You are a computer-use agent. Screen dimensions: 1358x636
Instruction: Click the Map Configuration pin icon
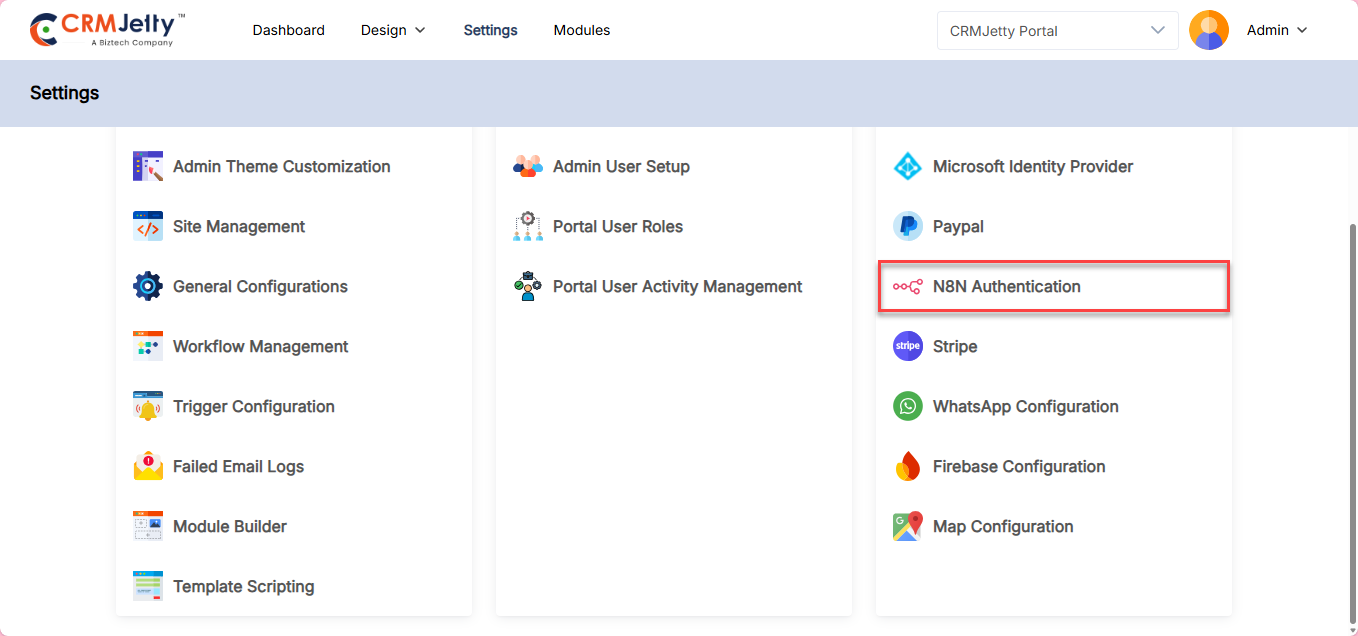pyautogui.click(x=907, y=527)
